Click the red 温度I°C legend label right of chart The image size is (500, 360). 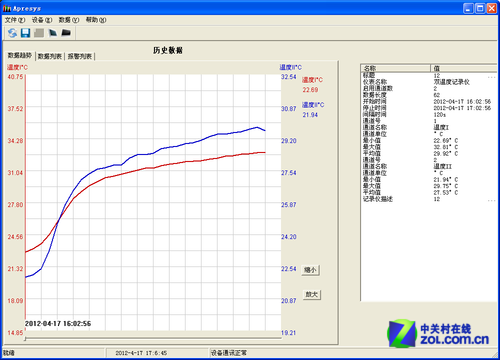pos(312,80)
